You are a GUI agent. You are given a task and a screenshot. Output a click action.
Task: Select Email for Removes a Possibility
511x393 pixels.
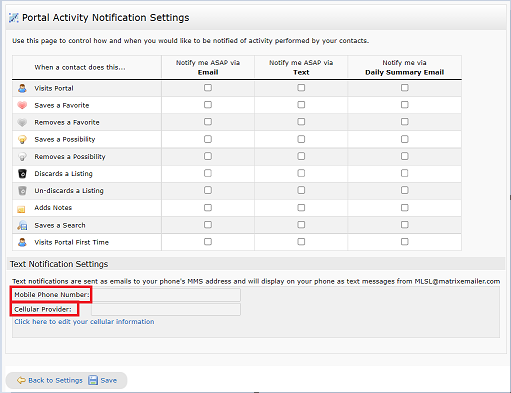tap(208, 156)
